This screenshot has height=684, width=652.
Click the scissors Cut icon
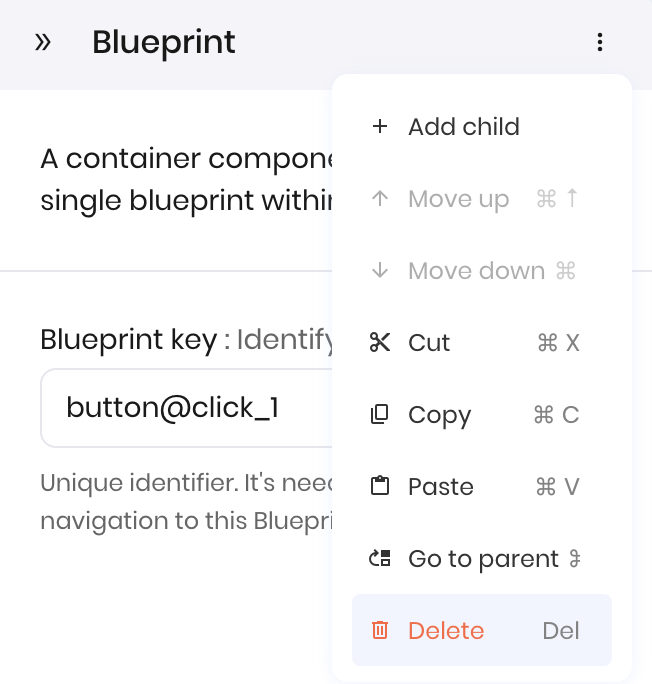tap(380, 342)
